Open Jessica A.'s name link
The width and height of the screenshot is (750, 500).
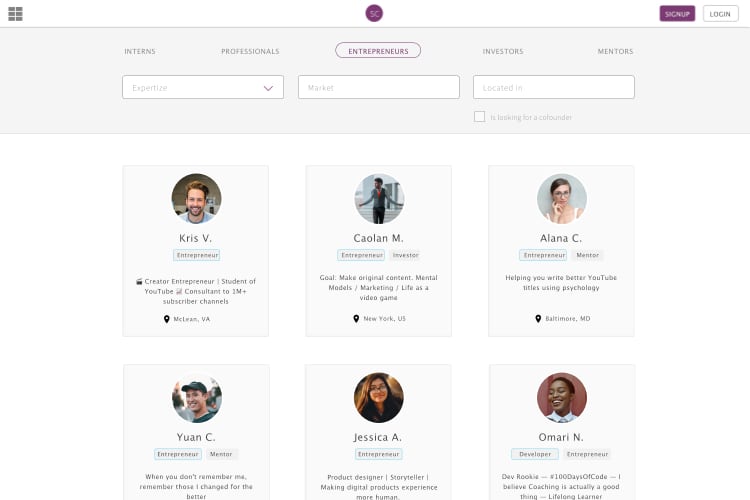378,437
